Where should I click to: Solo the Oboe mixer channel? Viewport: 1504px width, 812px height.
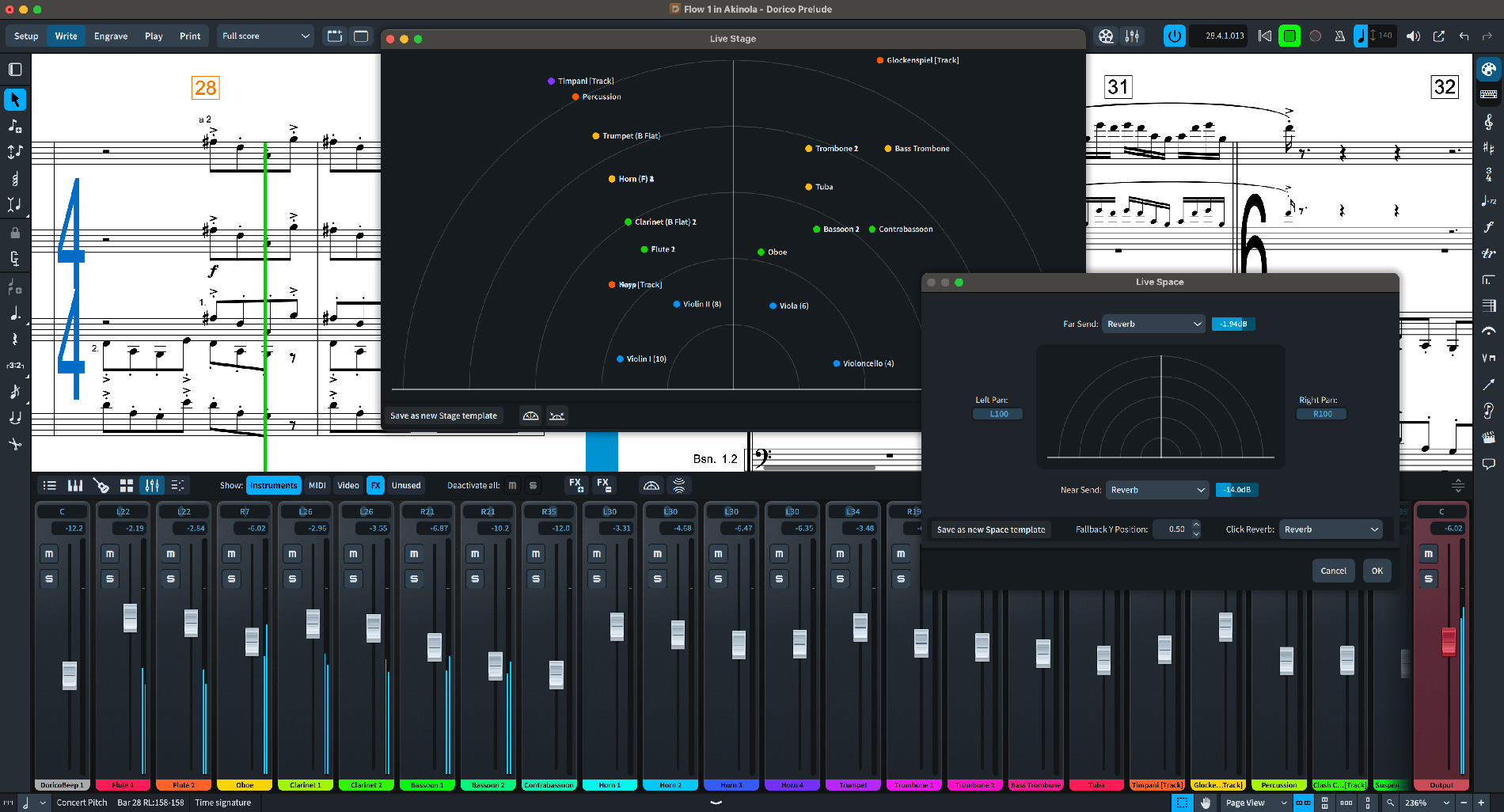pos(231,579)
